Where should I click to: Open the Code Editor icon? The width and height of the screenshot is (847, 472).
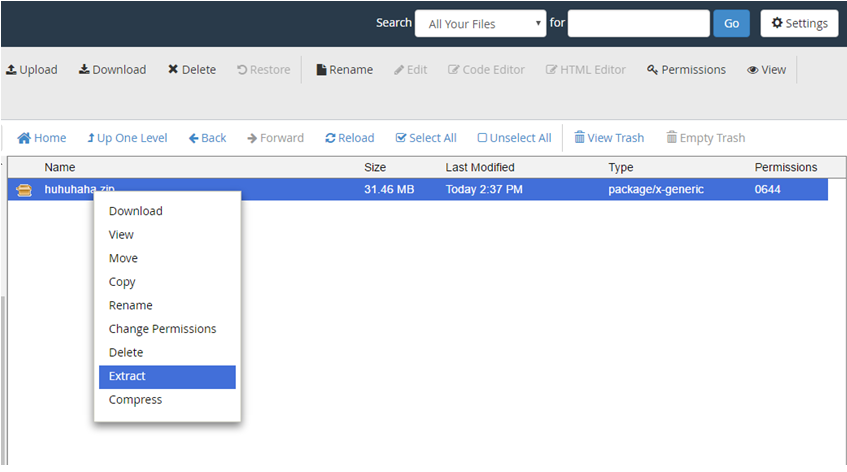pos(453,70)
